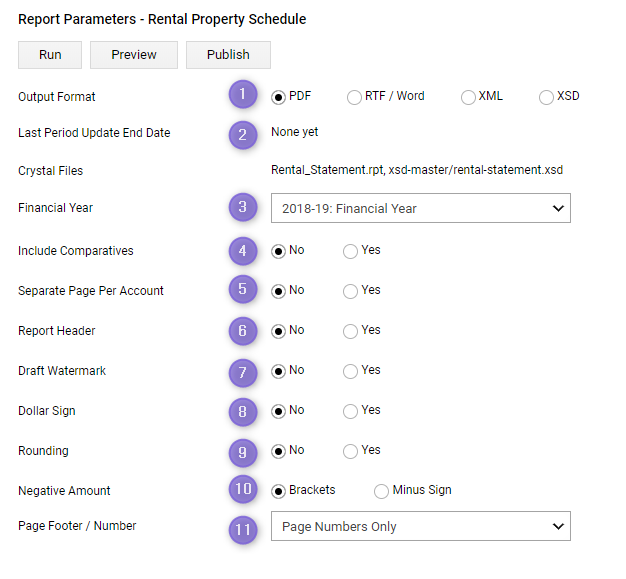Click the Run button

coord(50,55)
